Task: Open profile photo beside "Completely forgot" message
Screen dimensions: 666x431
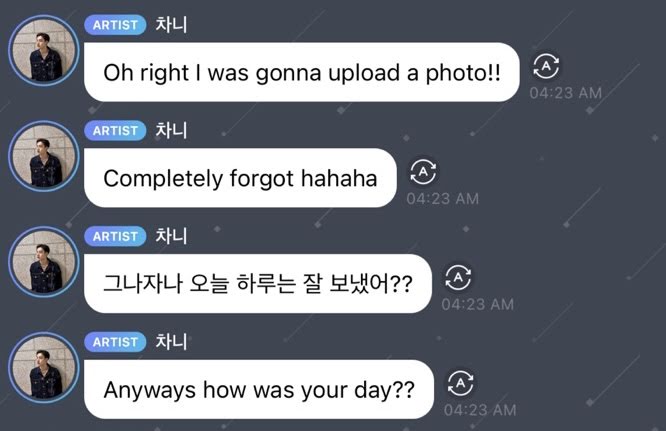Action: (x=44, y=157)
